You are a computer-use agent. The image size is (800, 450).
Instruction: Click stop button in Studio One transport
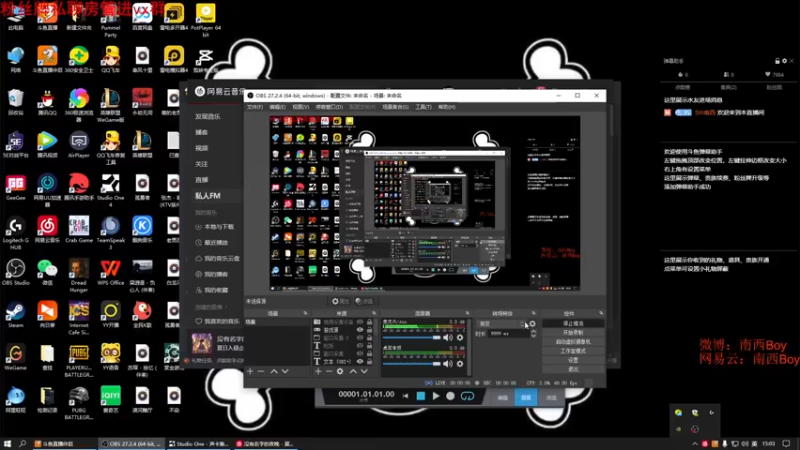click(x=420, y=396)
